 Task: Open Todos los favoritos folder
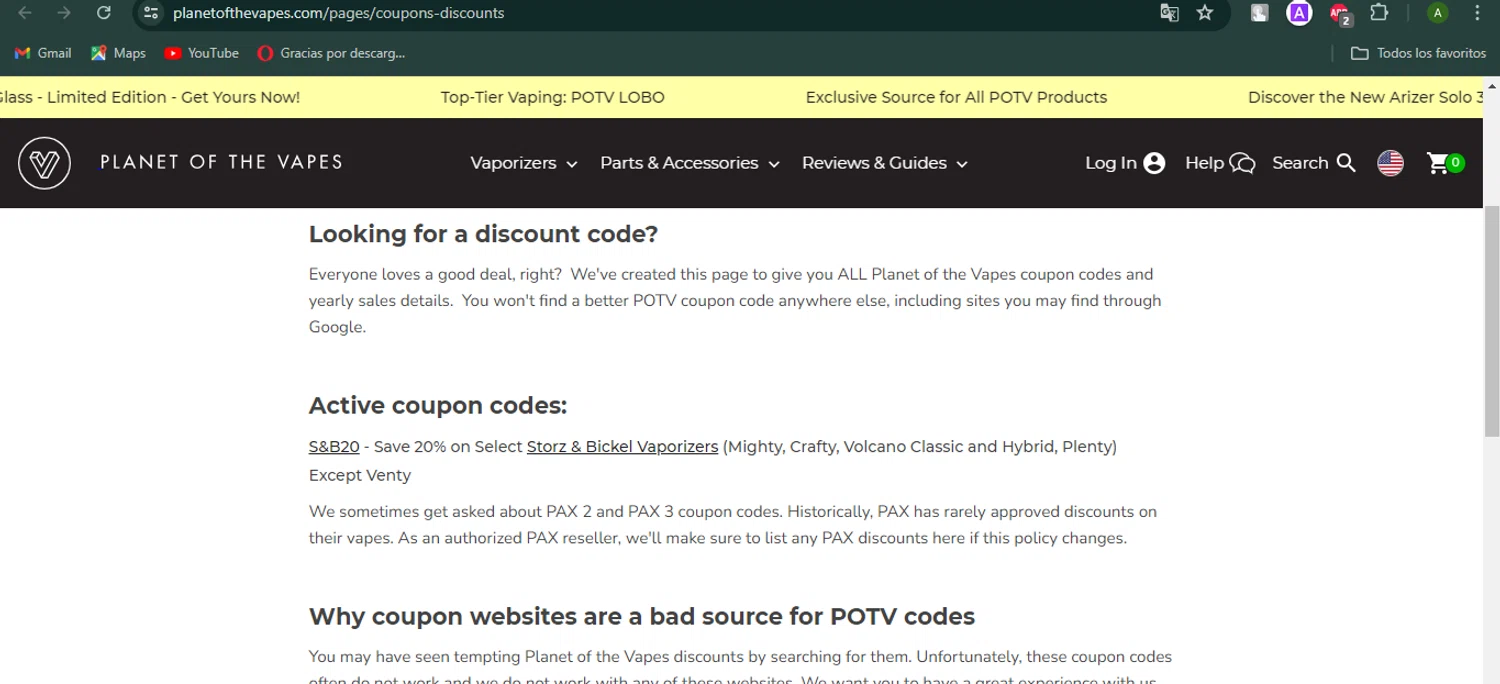pyautogui.click(x=1418, y=53)
